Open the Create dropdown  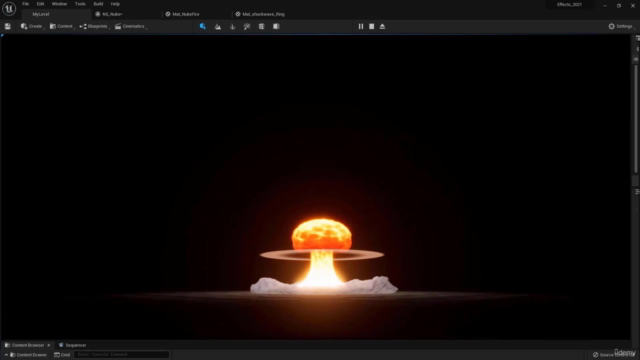(32, 26)
